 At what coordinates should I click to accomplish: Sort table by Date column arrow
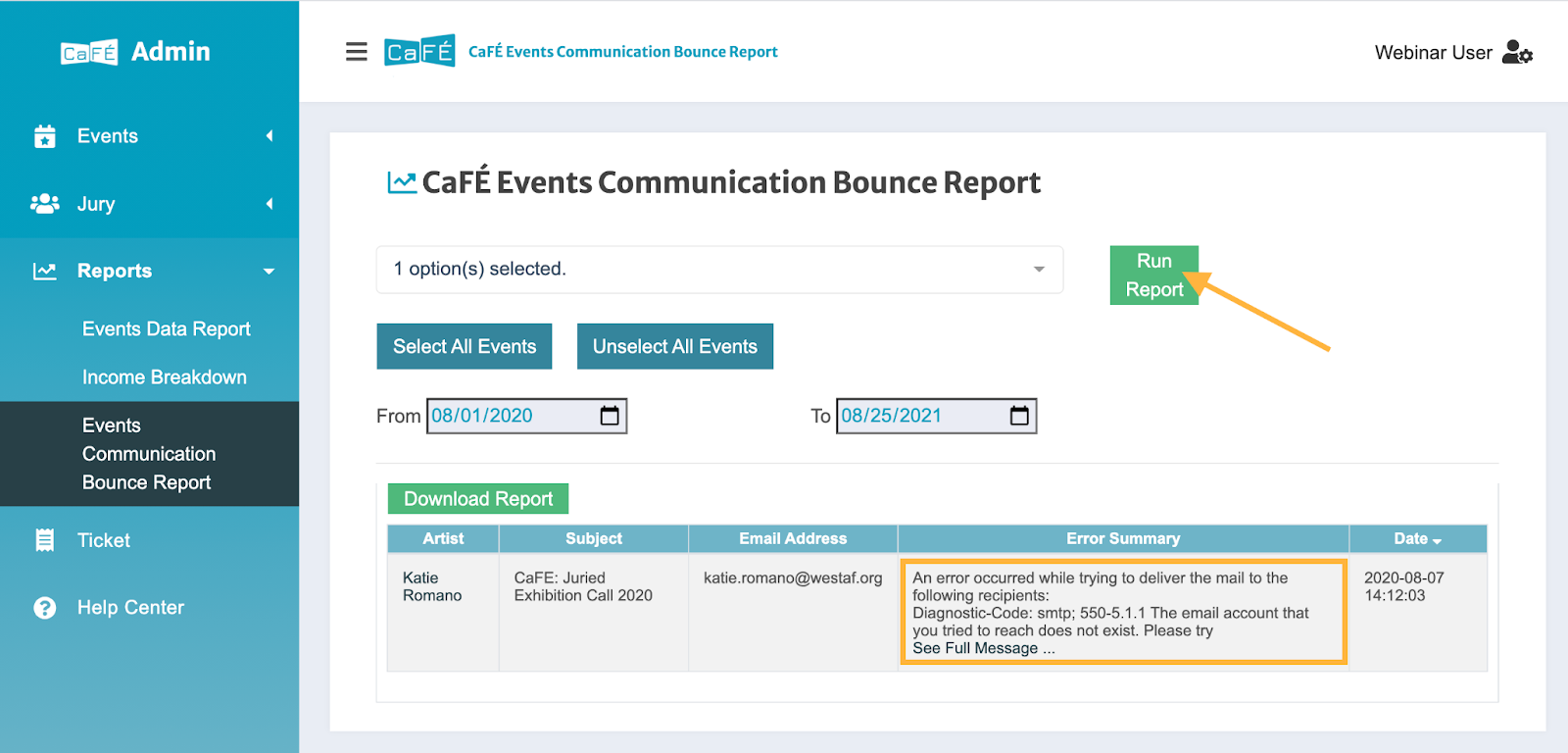[1437, 541]
